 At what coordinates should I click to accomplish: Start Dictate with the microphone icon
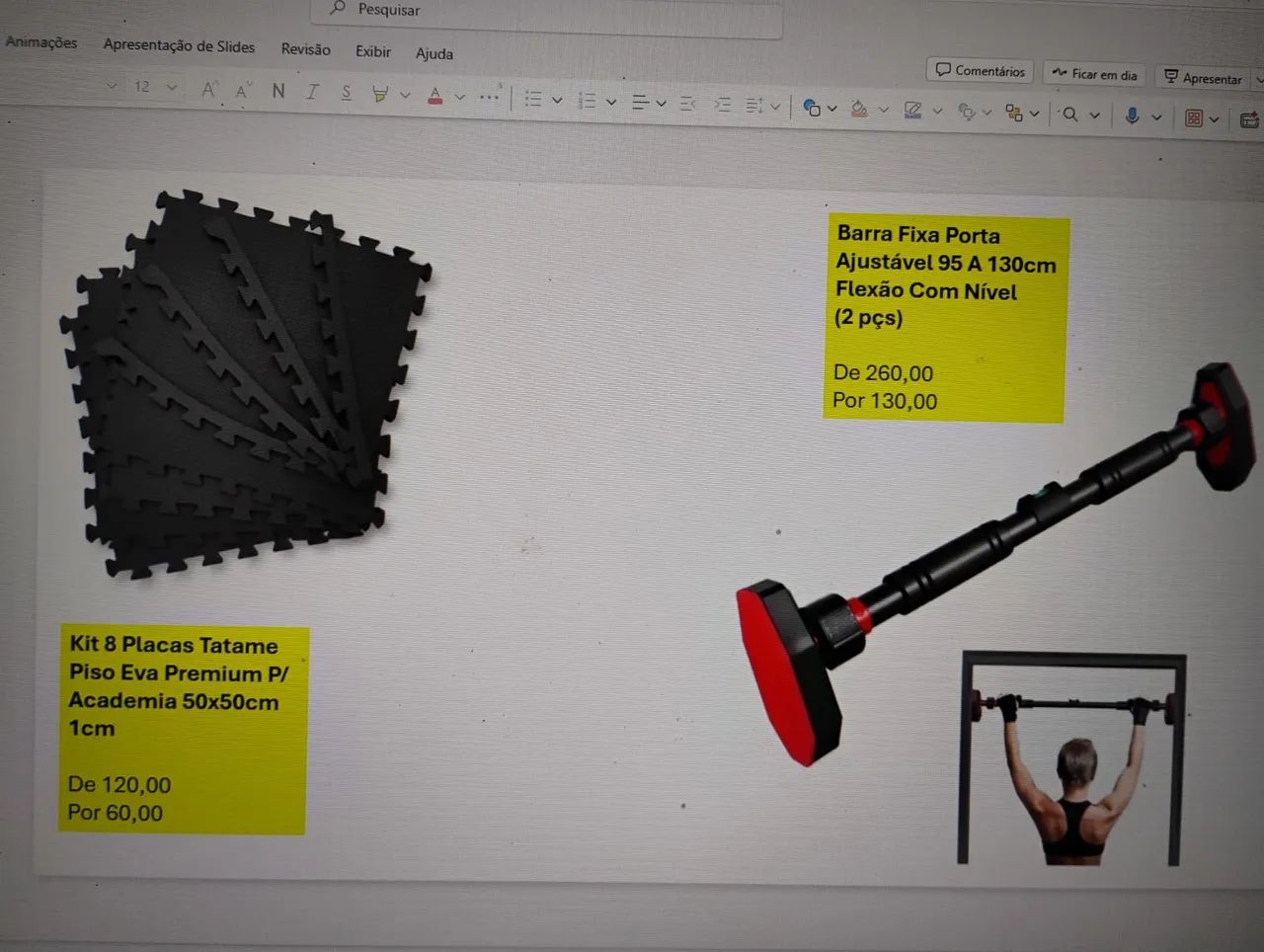coord(1133,117)
